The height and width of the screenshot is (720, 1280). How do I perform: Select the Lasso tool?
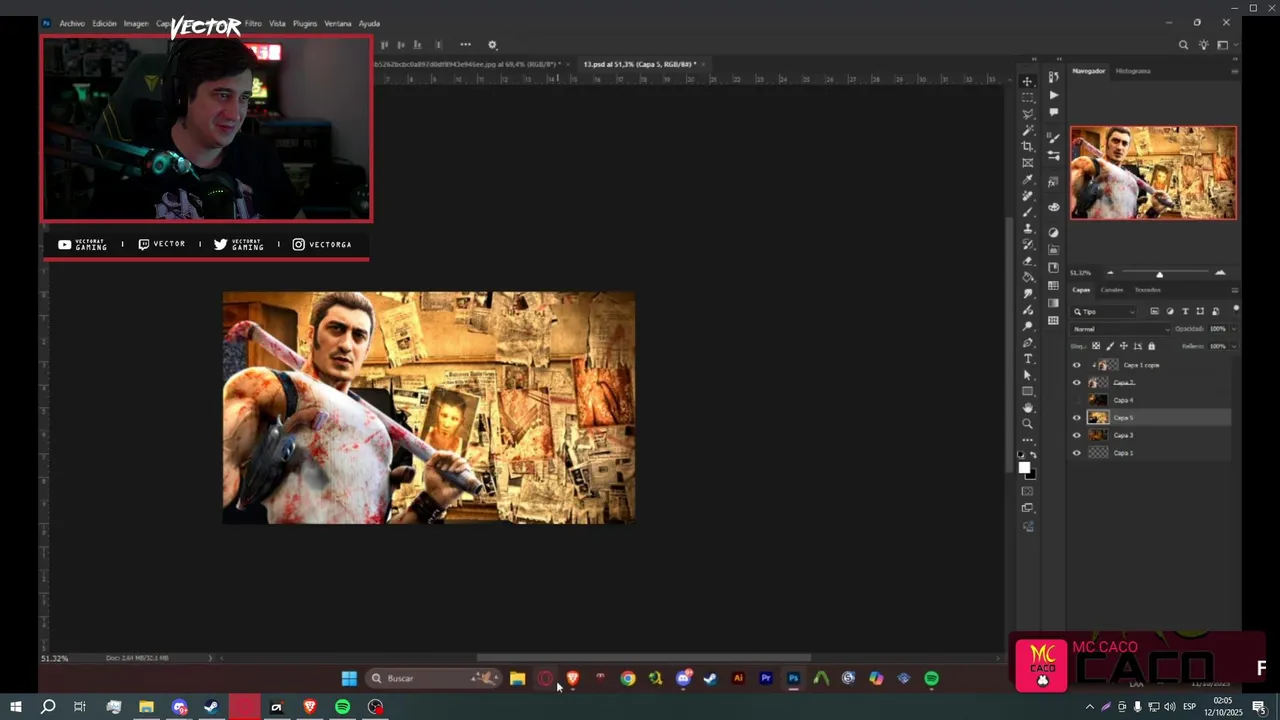[x=1027, y=114]
